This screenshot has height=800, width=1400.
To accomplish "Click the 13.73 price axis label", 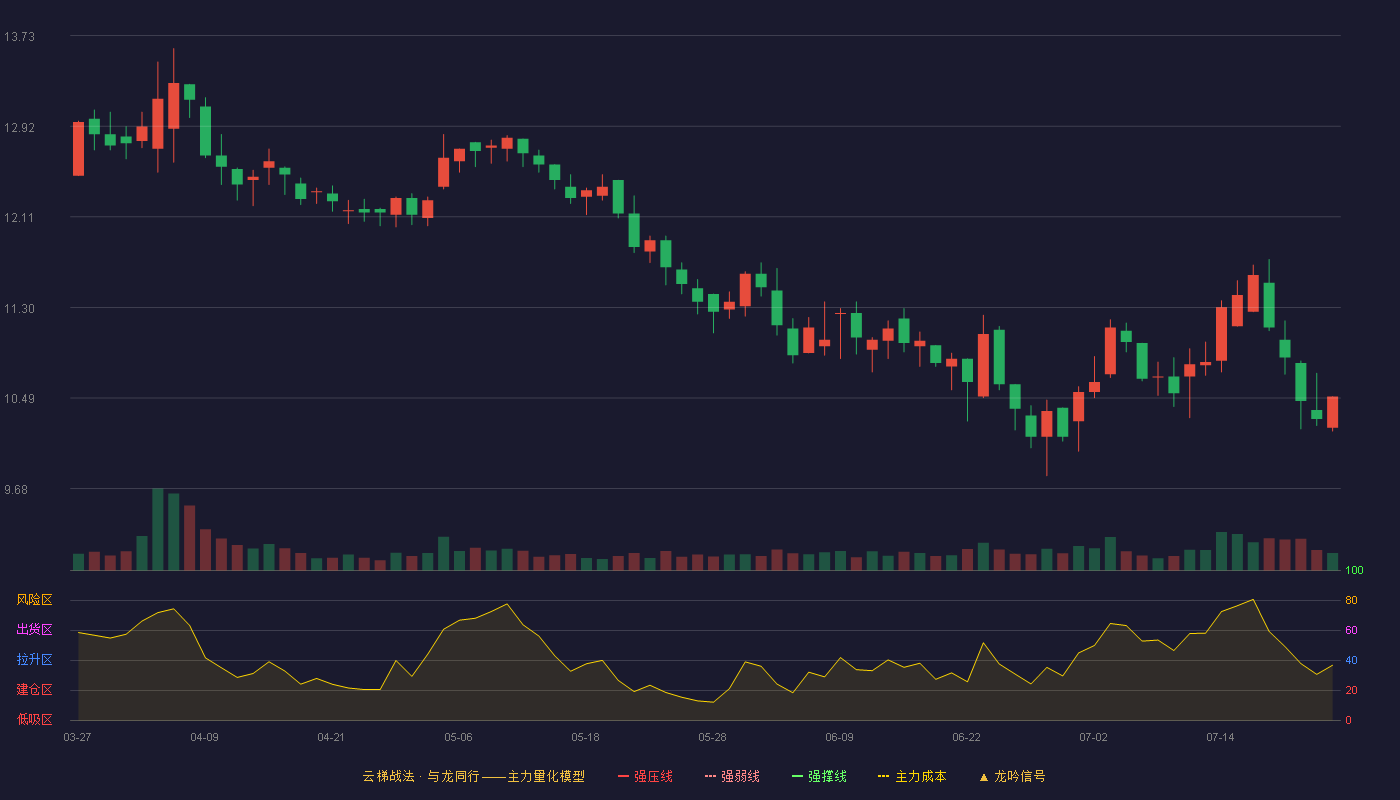I will tap(19, 37).
